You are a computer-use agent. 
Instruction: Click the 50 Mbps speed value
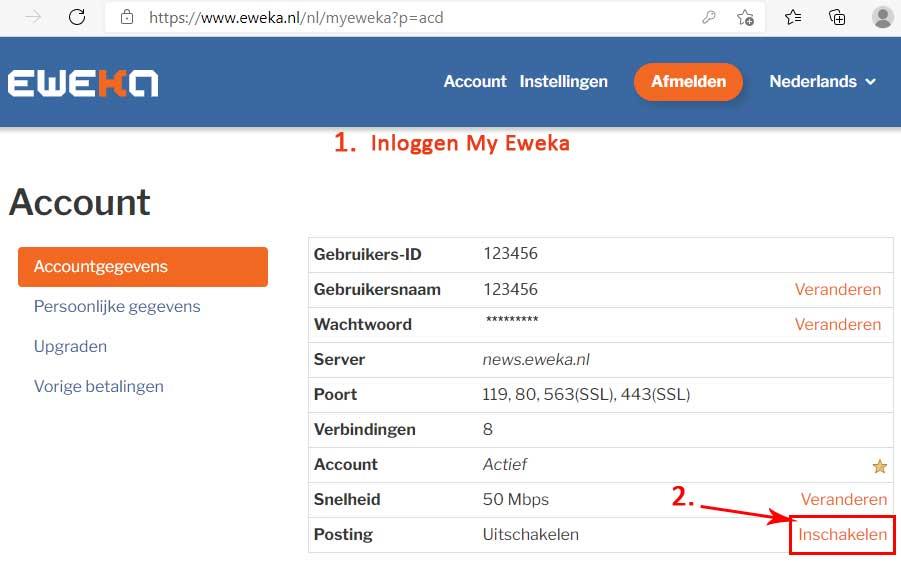click(515, 500)
